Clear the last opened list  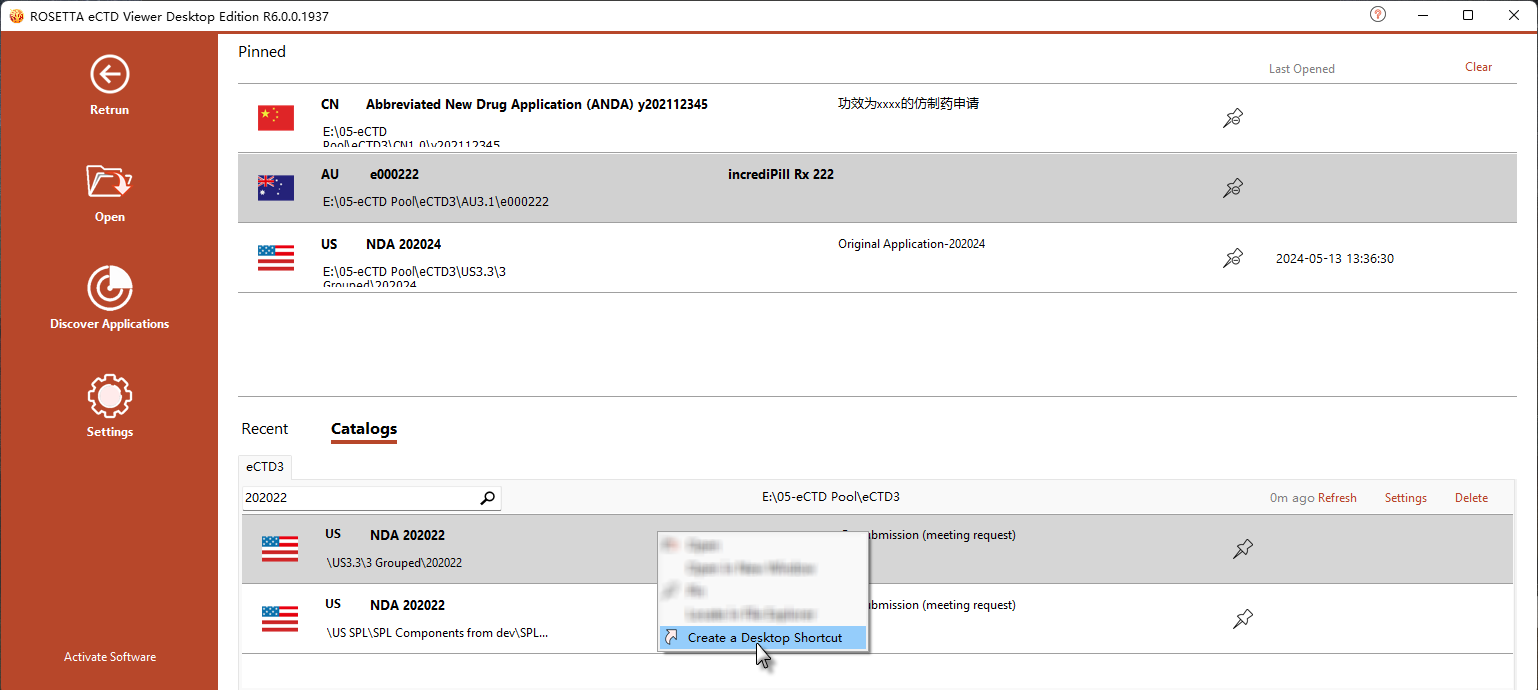tap(1478, 67)
